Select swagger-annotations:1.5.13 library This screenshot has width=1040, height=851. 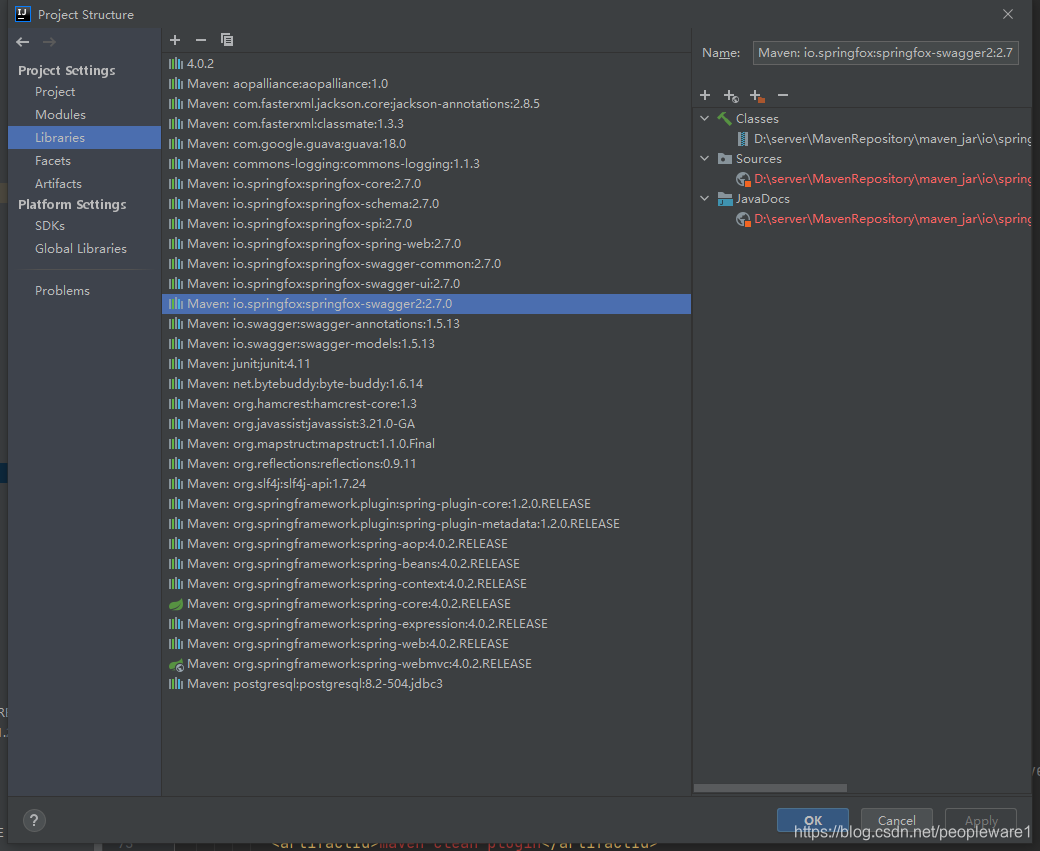tap(426, 324)
